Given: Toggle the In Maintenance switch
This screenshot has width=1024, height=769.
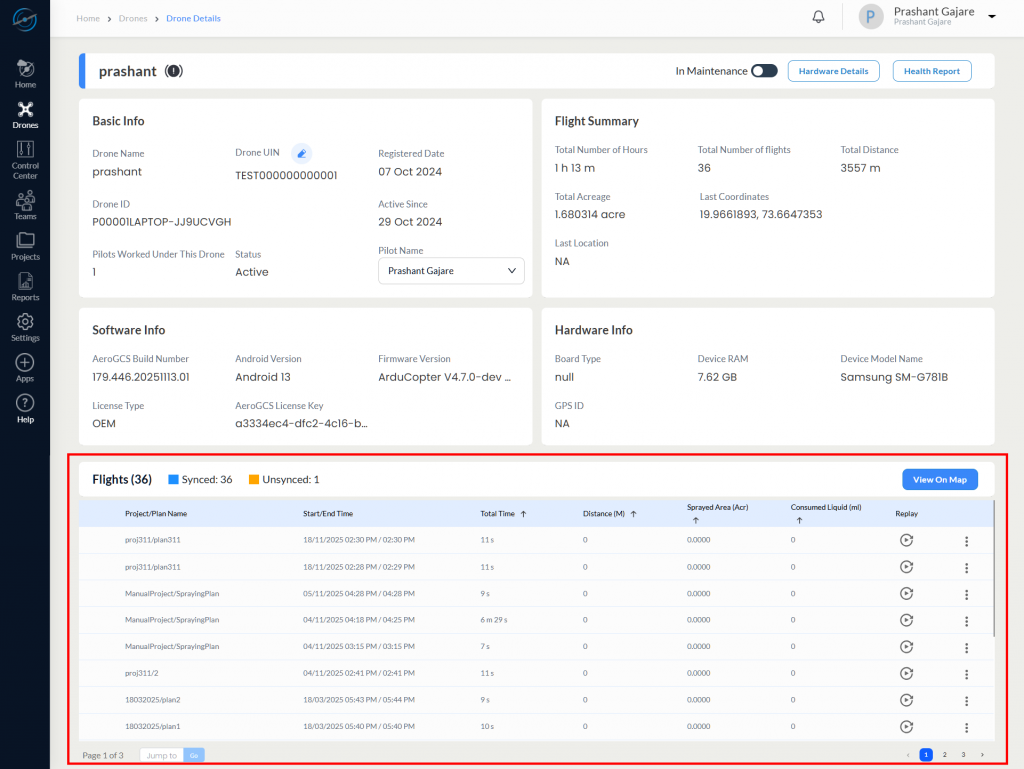Looking at the screenshot, I should click(764, 71).
